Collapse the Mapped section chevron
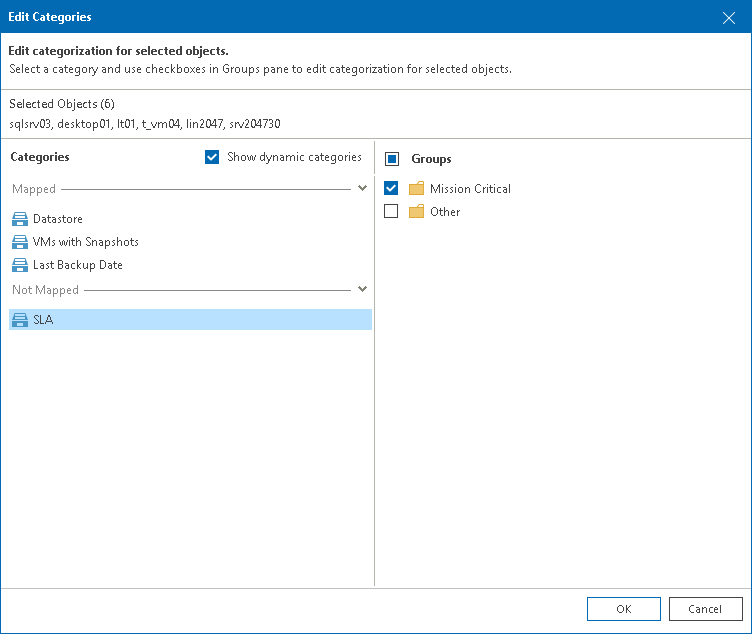The width and height of the screenshot is (752, 634). pos(363,188)
